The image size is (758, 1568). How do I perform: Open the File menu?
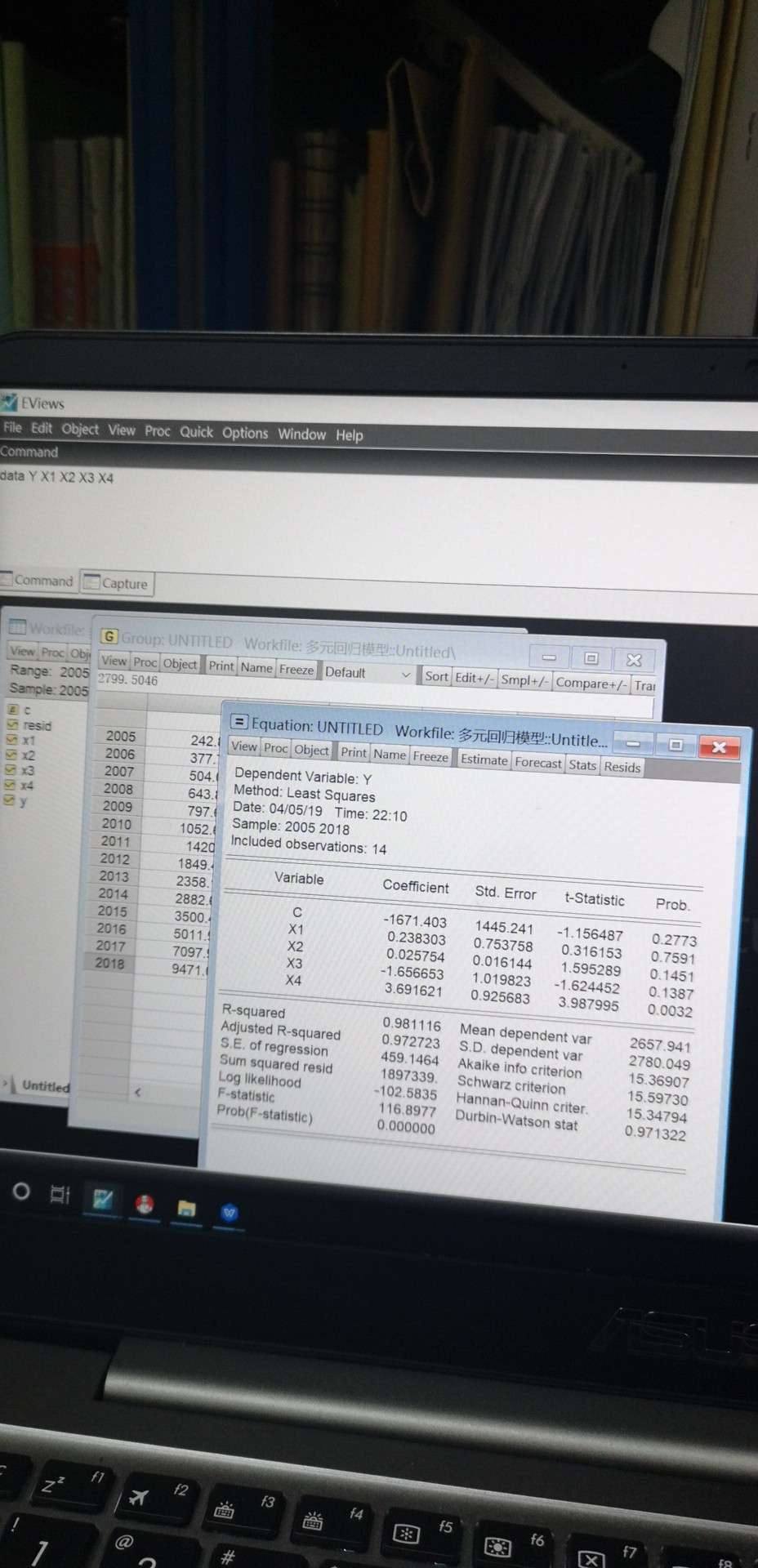pos(12,427)
